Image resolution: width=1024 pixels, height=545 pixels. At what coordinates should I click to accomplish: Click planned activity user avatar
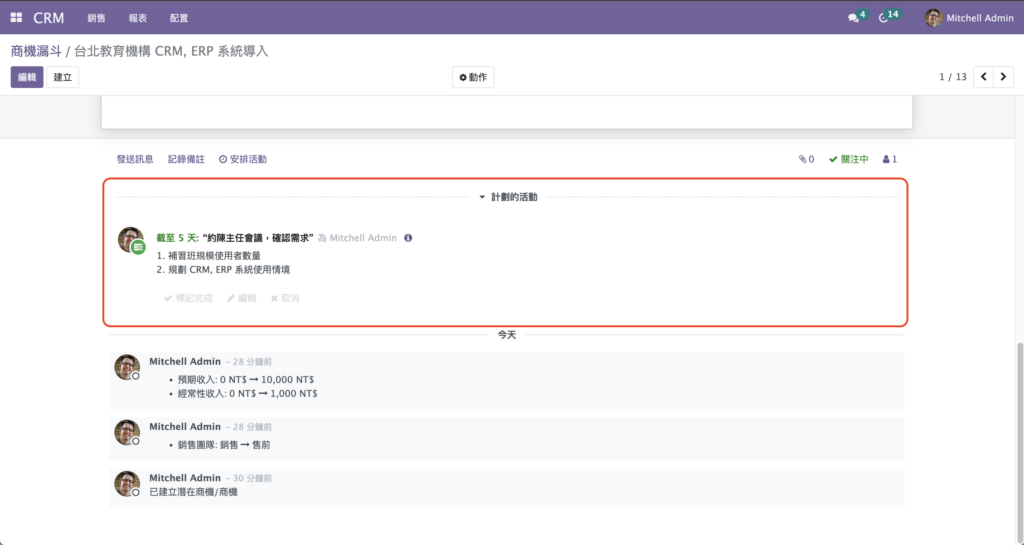coord(131,240)
